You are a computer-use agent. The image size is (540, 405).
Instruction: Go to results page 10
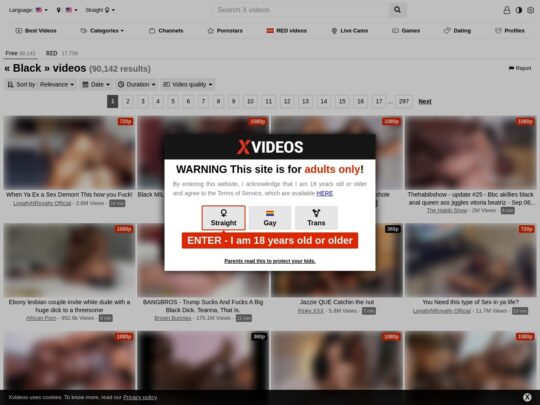click(x=250, y=101)
